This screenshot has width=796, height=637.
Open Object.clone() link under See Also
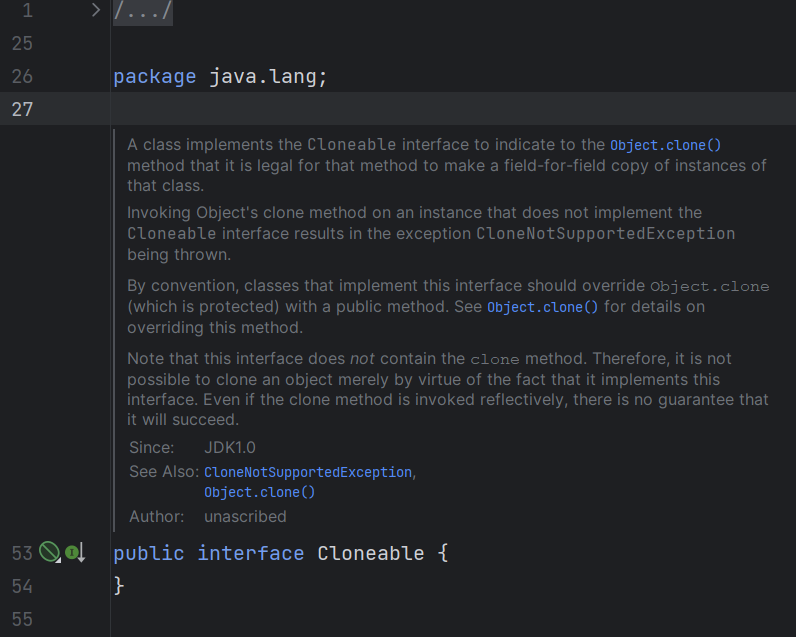(259, 492)
